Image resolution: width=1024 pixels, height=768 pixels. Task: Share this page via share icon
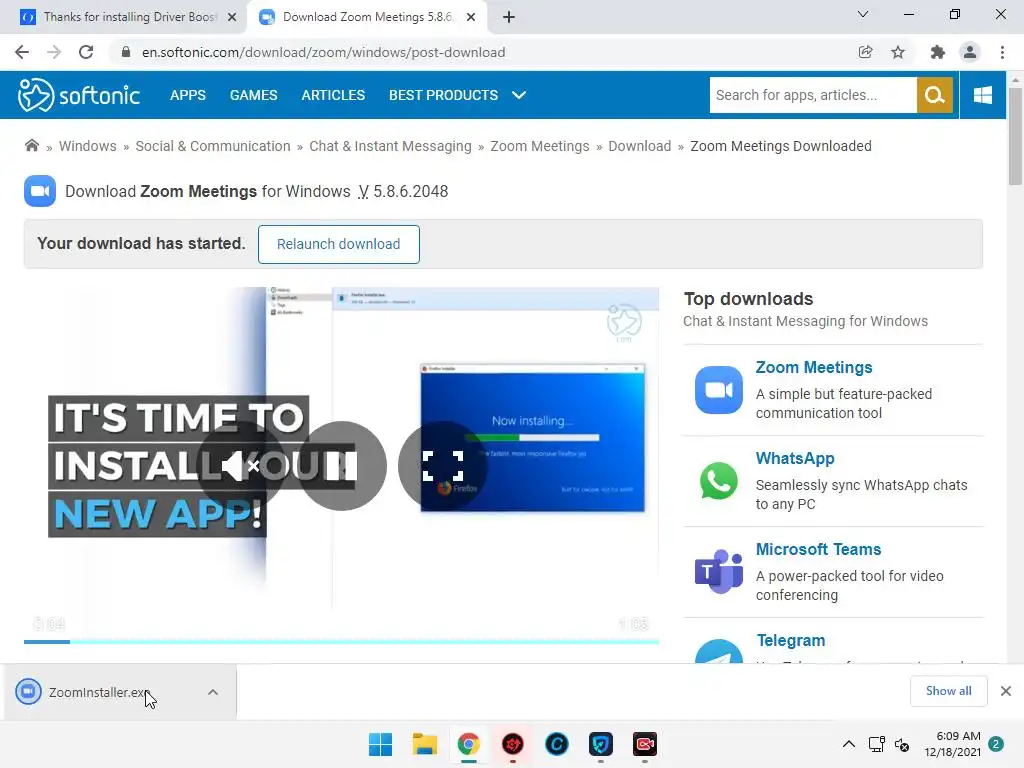pyautogui.click(x=865, y=52)
